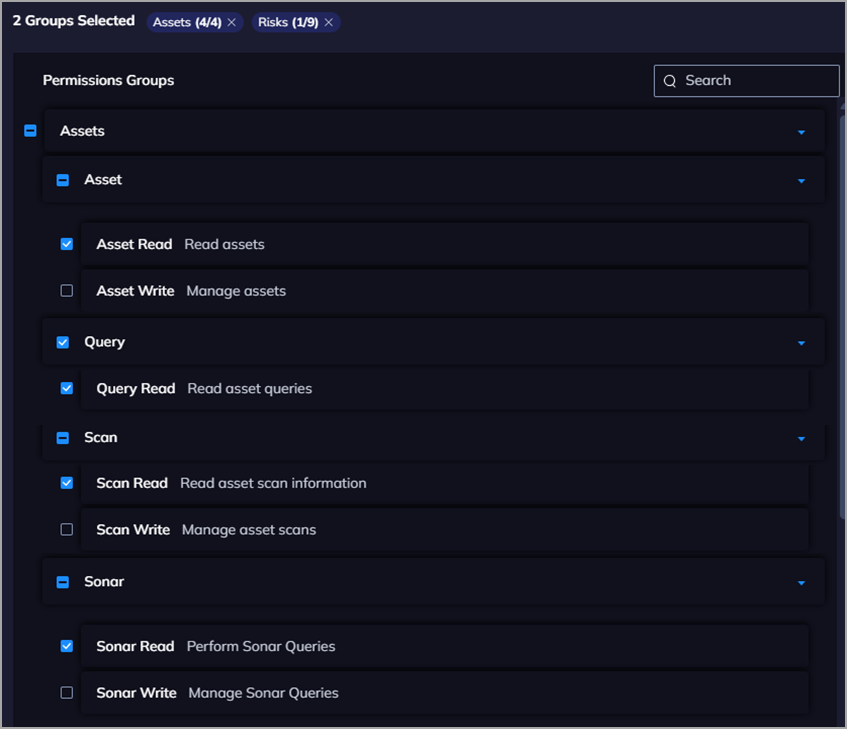Uncheck the Query group checkbox
This screenshot has height=729, width=847.
pyautogui.click(x=63, y=342)
